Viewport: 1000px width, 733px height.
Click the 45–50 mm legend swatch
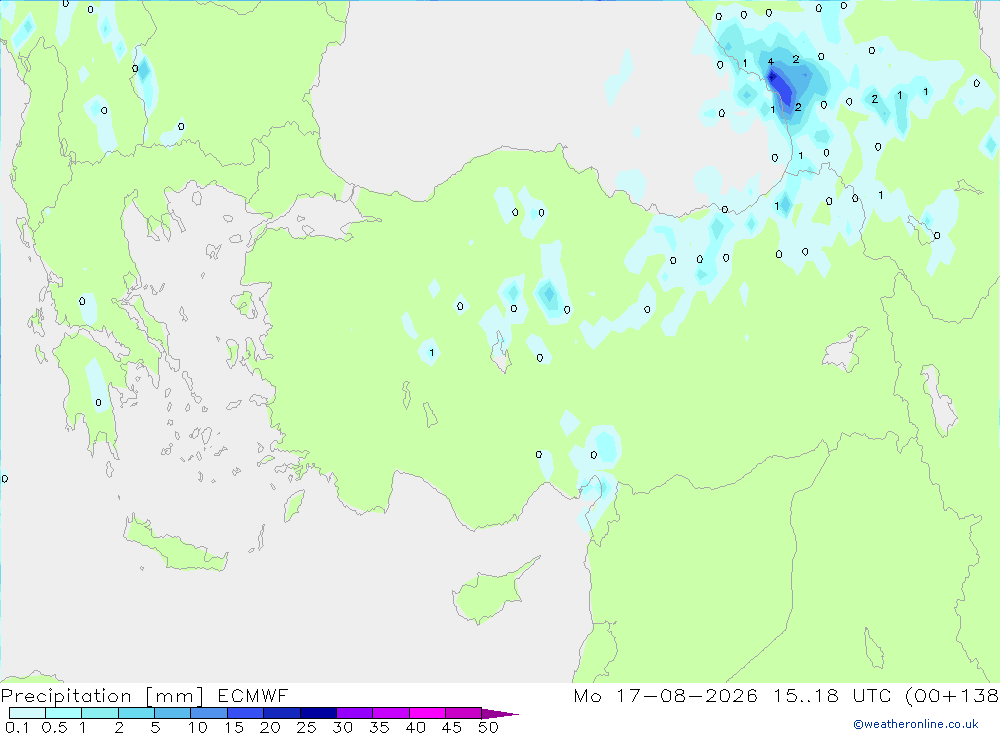(x=464, y=713)
